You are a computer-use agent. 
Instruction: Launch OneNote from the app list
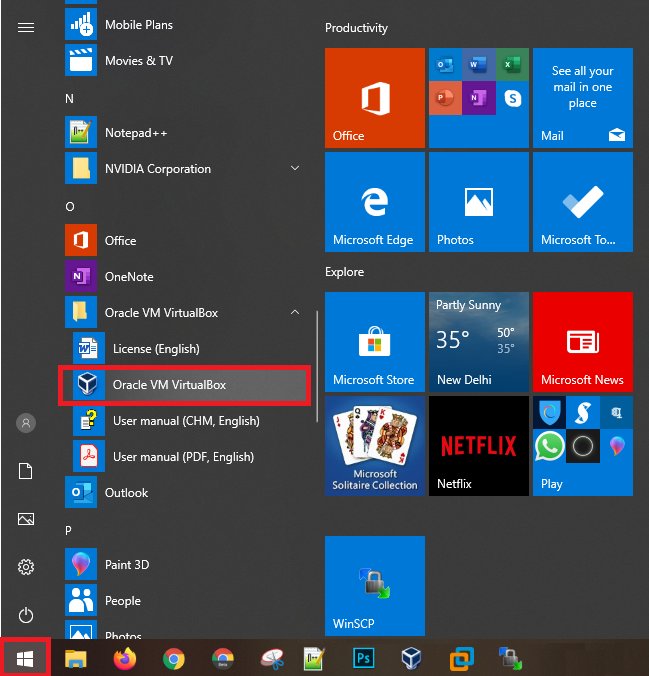[183, 276]
